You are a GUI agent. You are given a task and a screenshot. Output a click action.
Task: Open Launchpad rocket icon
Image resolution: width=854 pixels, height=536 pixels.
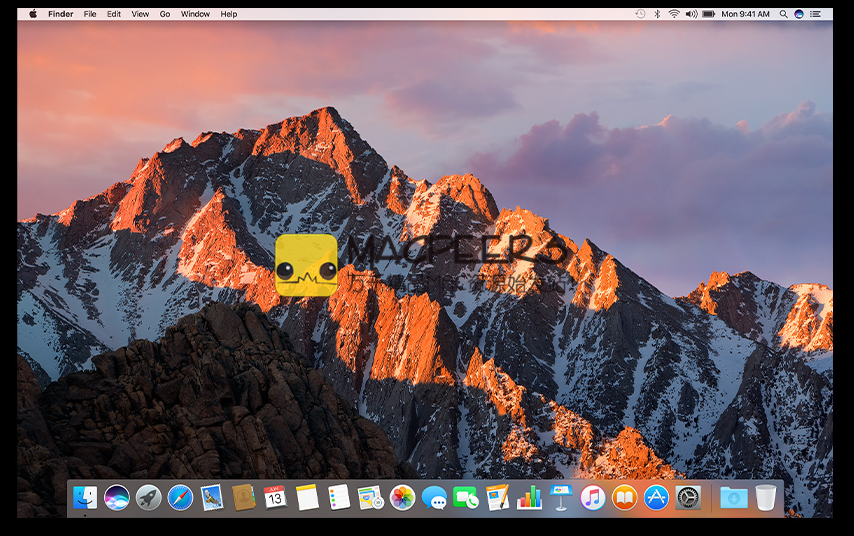click(148, 497)
